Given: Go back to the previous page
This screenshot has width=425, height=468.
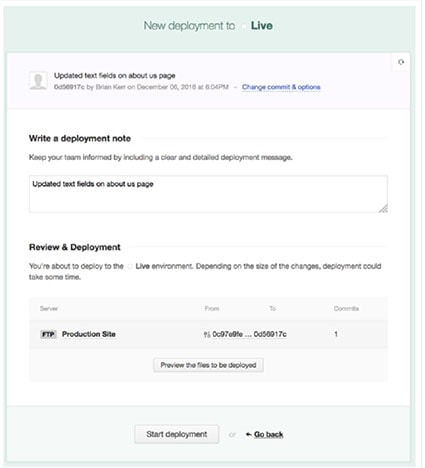Looking at the screenshot, I should click(x=265, y=434).
